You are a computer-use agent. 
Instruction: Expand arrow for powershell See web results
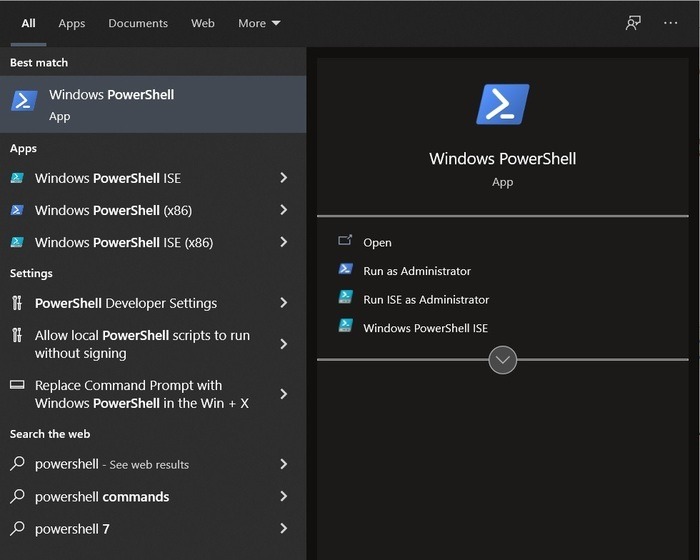pos(283,464)
